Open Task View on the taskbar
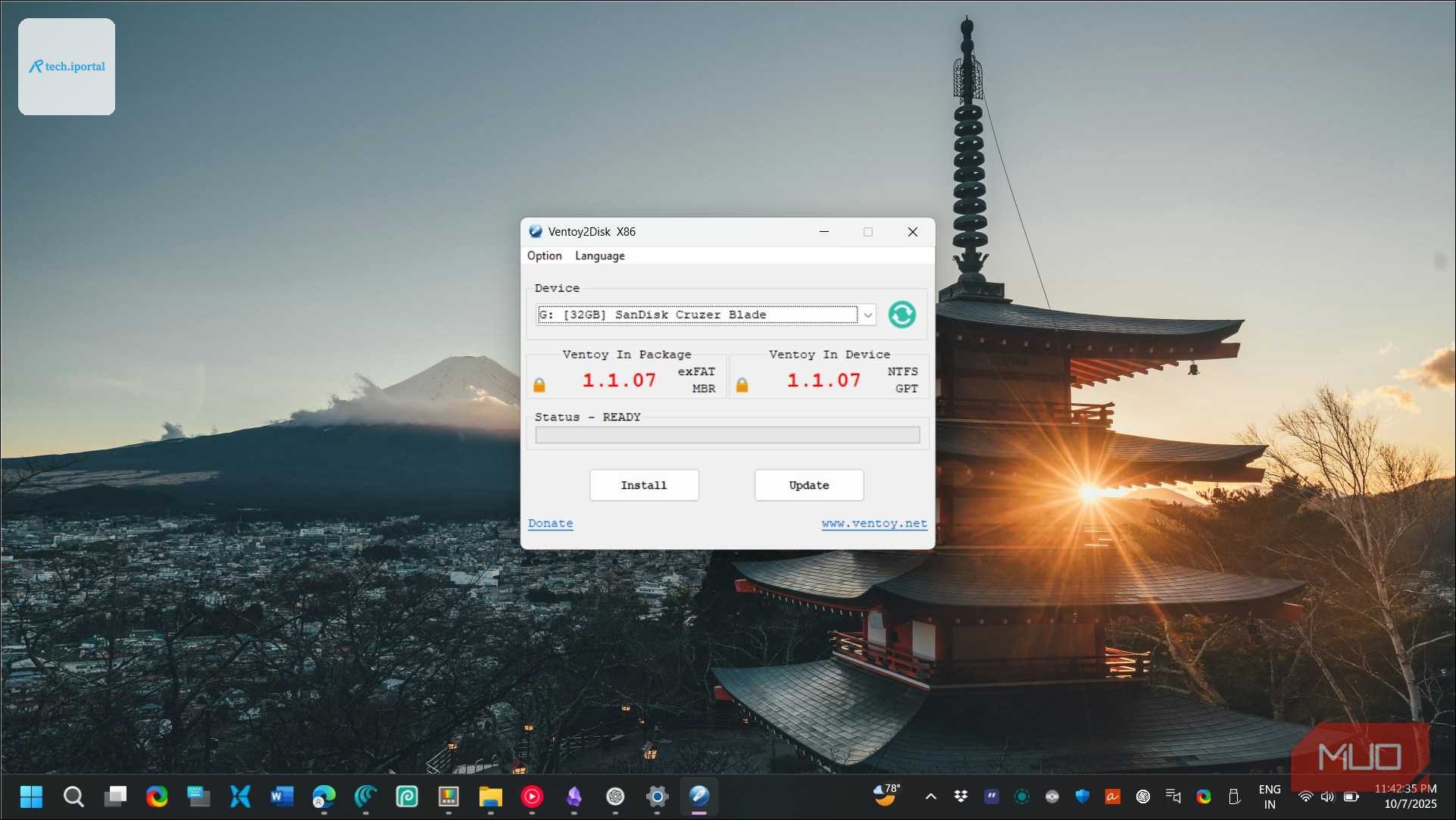 click(115, 797)
